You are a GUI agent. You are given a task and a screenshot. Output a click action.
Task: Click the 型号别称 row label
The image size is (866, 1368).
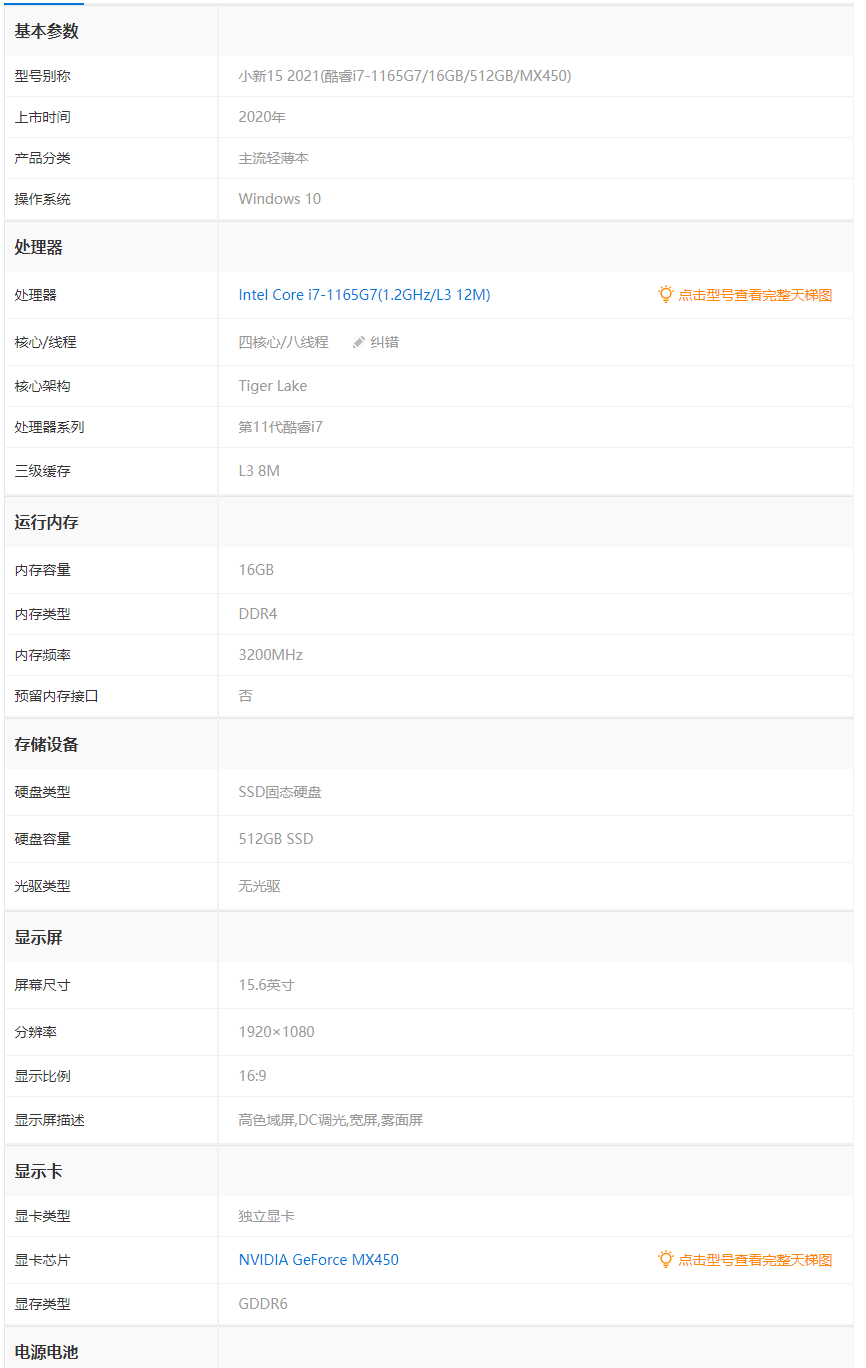tap(42, 76)
